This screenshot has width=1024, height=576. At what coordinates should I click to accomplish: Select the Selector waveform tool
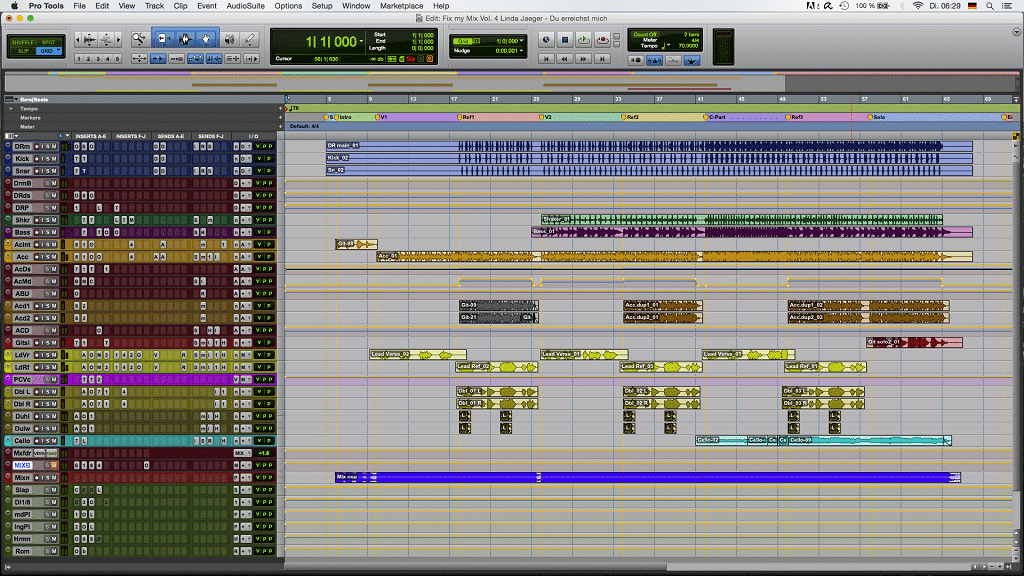coord(185,39)
